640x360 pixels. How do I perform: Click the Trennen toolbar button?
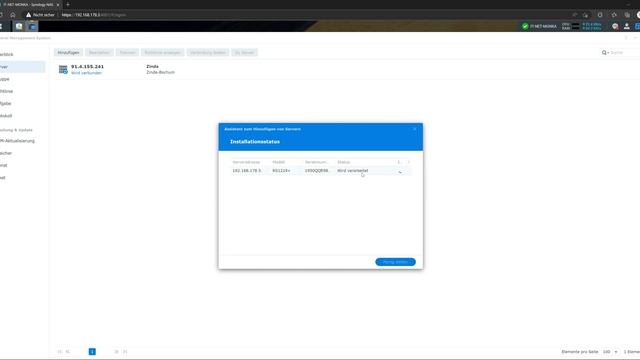[127, 53]
